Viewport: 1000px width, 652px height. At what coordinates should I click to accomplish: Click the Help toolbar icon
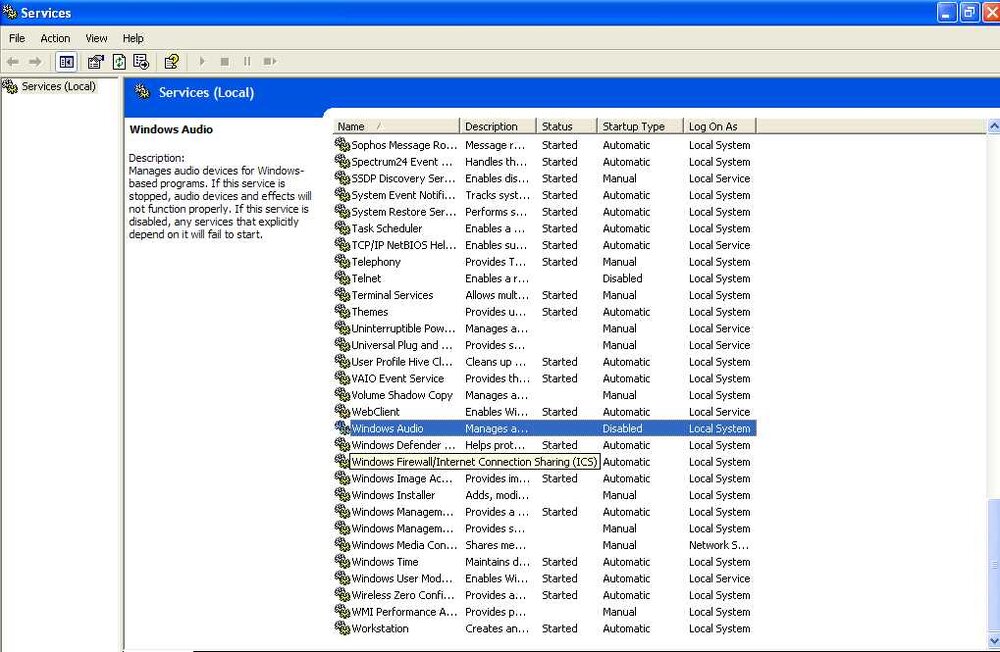[x=172, y=61]
